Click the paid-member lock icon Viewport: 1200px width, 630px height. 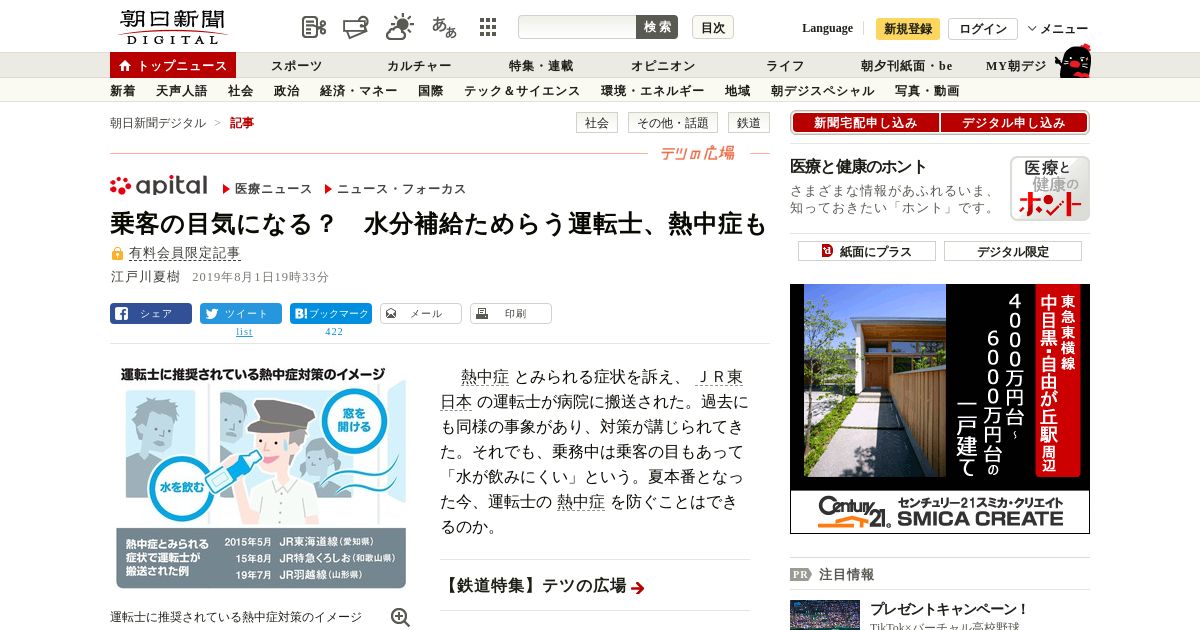coord(117,254)
